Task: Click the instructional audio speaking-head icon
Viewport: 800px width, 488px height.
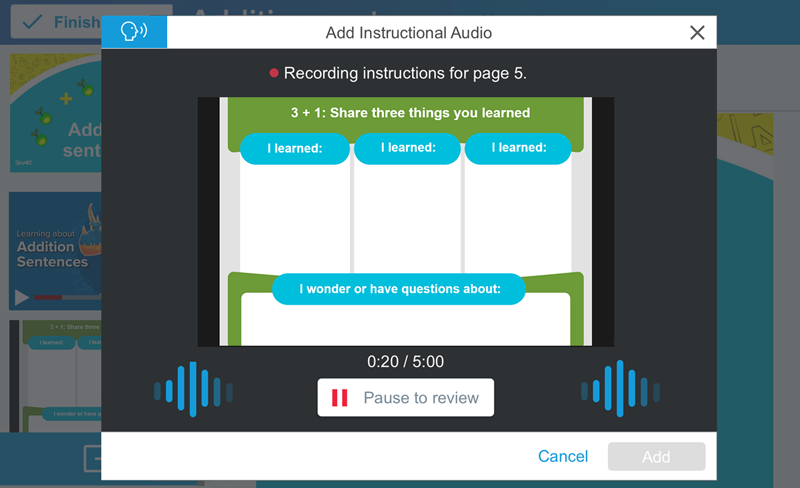Action: click(x=134, y=32)
